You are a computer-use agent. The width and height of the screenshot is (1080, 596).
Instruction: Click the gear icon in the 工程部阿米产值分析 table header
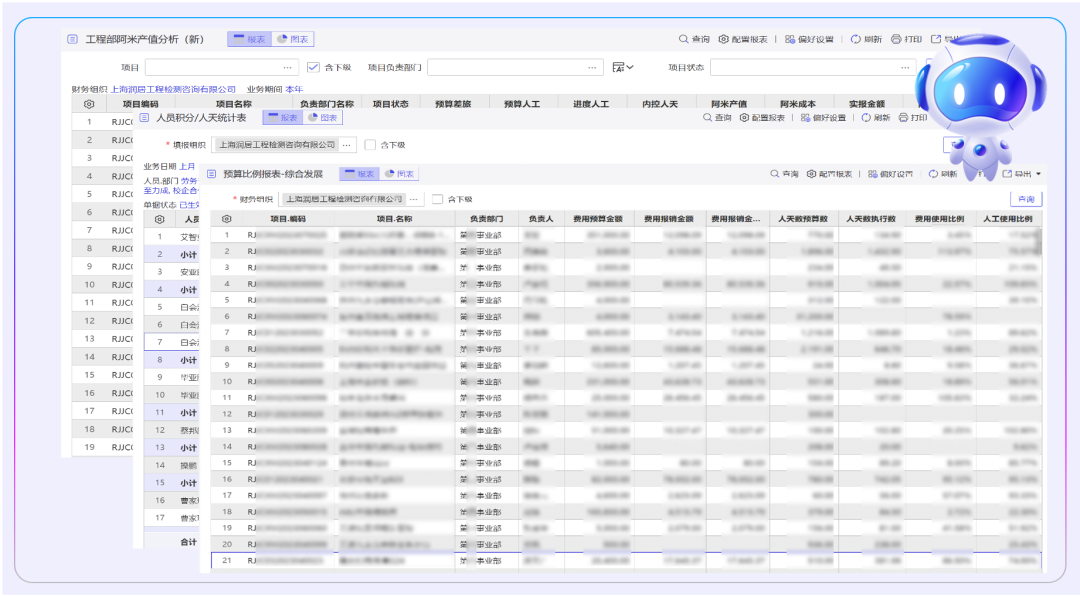(89, 104)
